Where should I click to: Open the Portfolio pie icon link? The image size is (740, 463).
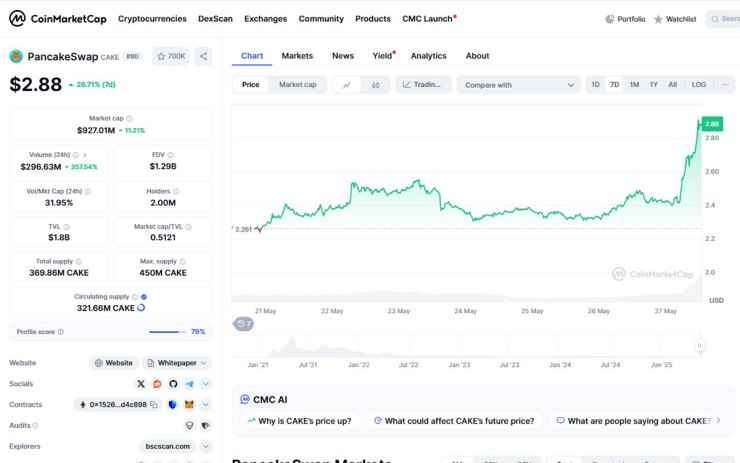click(x=625, y=19)
